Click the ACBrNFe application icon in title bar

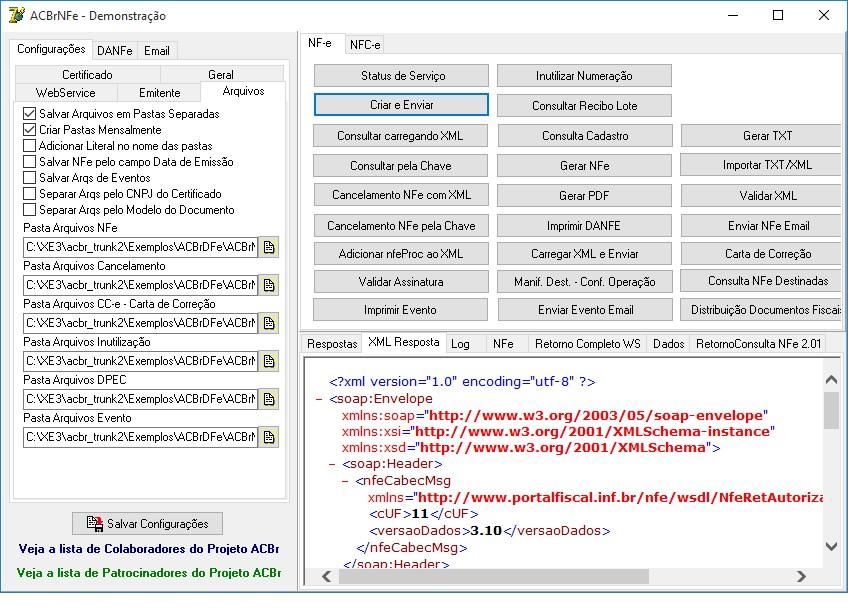coord(16,15)
